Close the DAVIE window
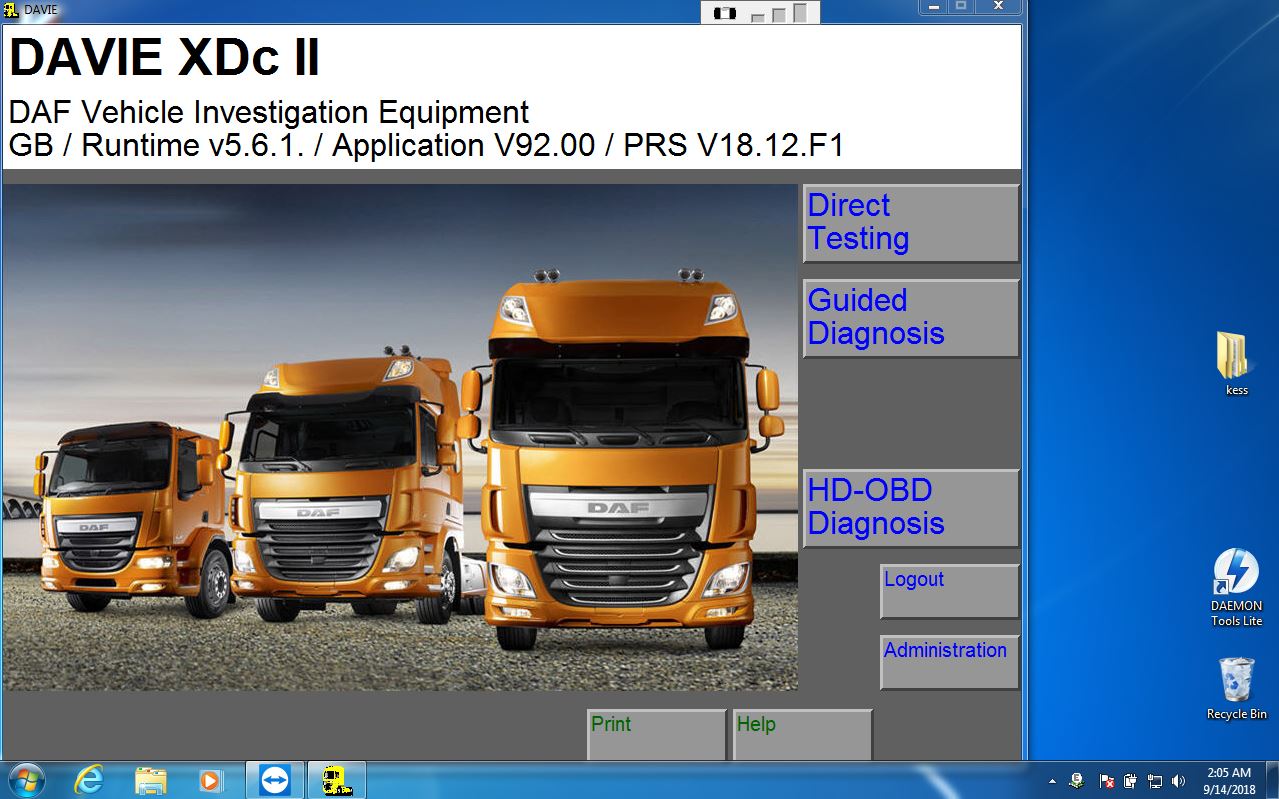 click(x=997, y=6)
